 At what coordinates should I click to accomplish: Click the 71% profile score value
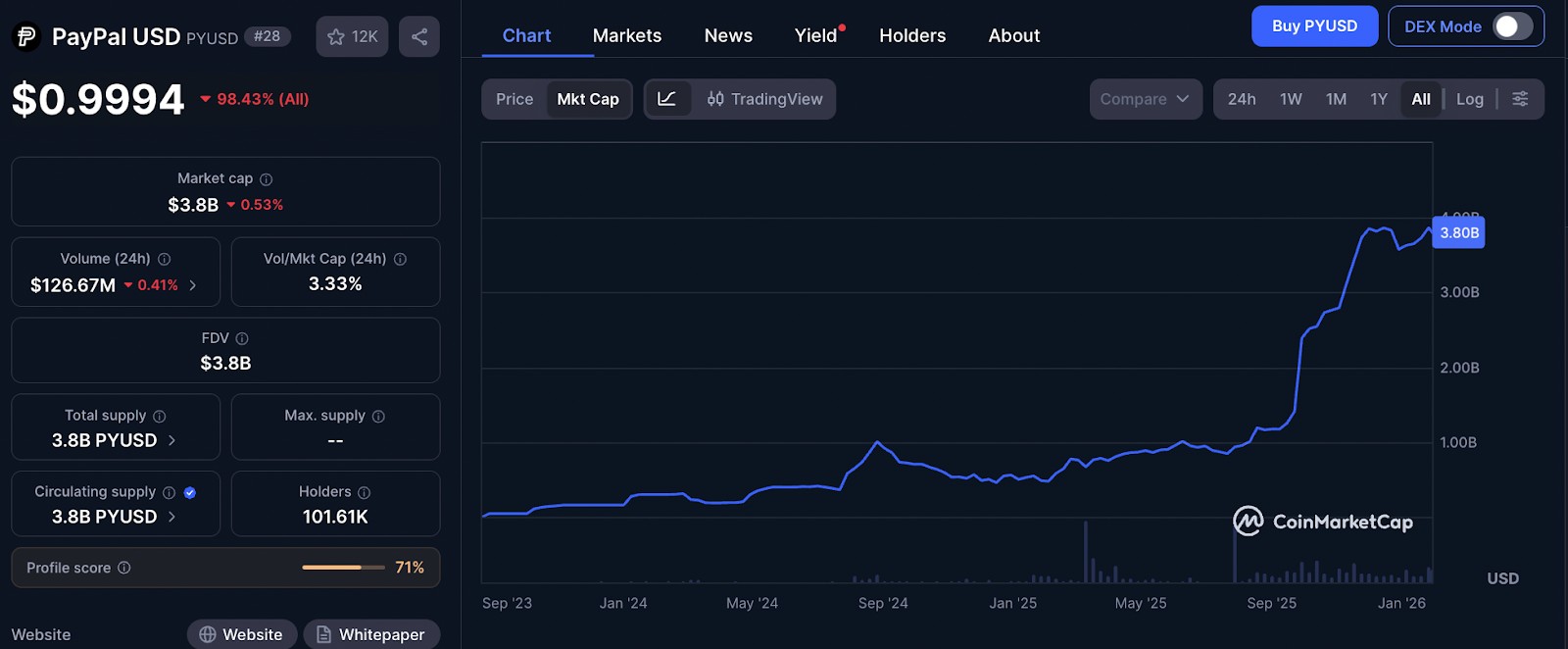click(410, 568)
